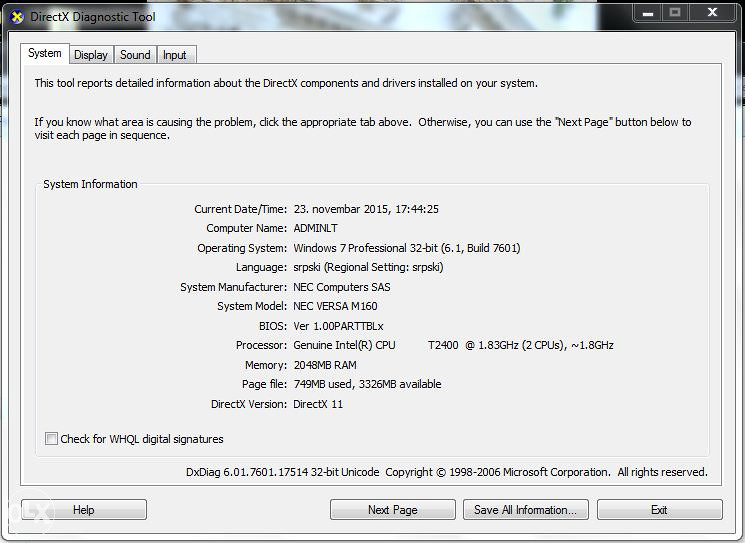
Task: Click '749MB used, 3326MB available' page file value
Action: click(x=367, y=384)
